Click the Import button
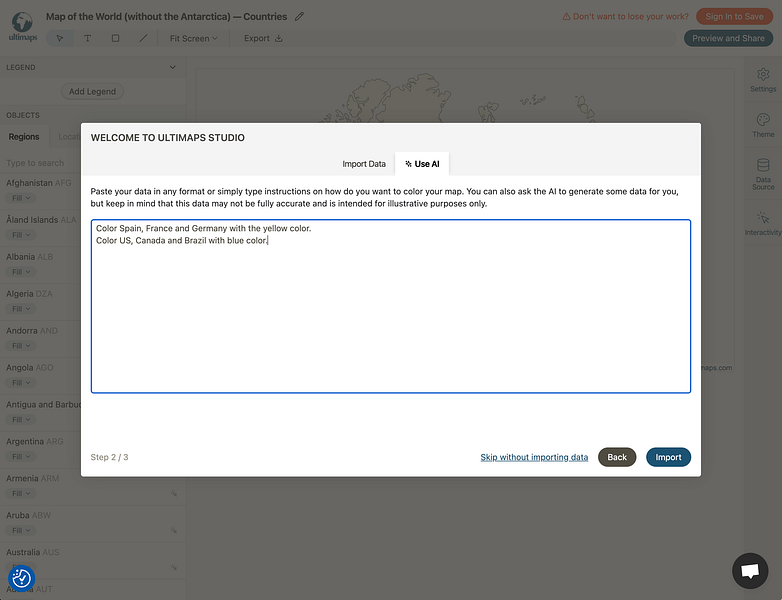 tap(668, 457)
